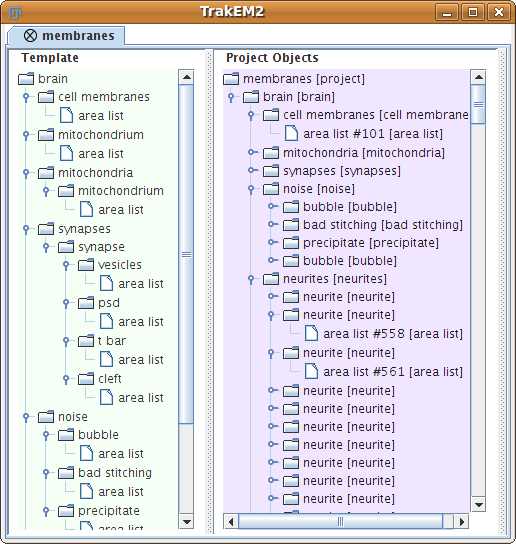Click the area list #101 document icon
The height and width of the screenshot is (544, 516).
(x=291, y=133)
